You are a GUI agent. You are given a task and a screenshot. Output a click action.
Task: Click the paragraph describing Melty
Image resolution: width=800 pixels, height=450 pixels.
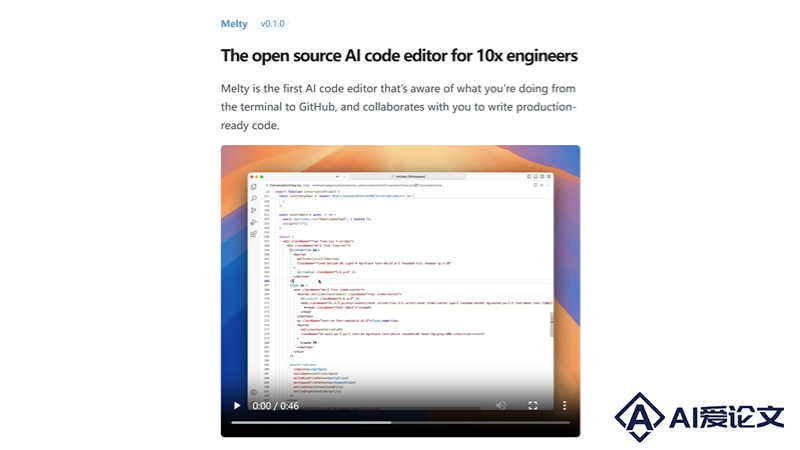click(x=398, y=107)
